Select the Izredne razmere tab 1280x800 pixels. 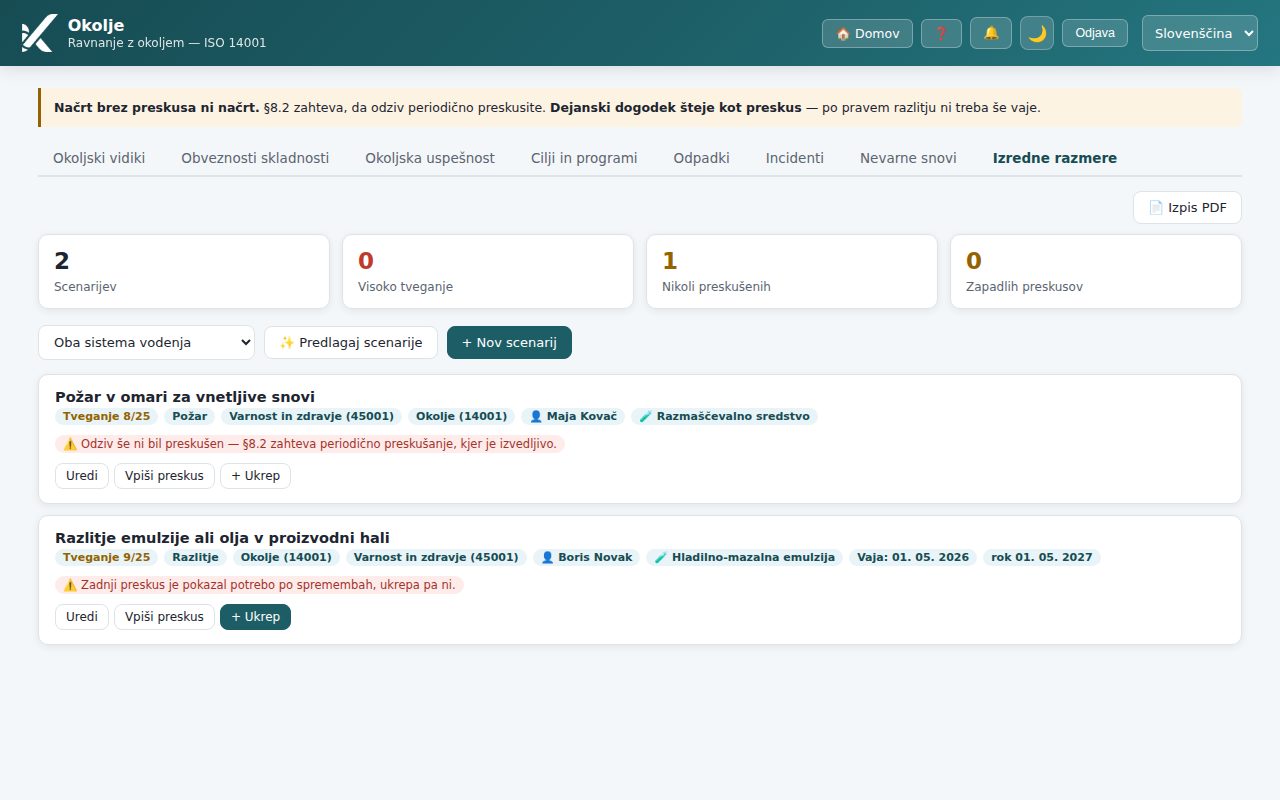coord(1055,158)
